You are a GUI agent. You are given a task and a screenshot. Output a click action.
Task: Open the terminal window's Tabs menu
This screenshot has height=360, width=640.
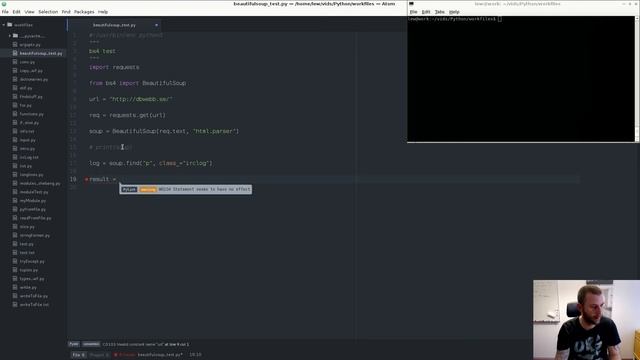(x=440, y=12)
